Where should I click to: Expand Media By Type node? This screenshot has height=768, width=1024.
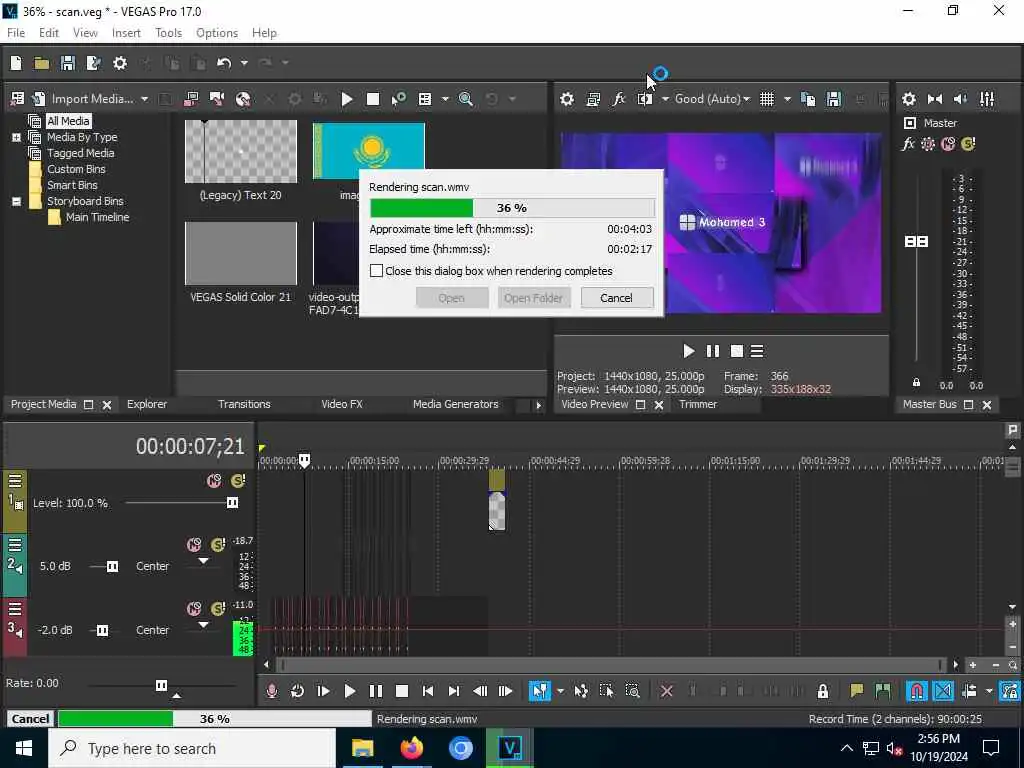pyautogui.click(x=16, y=137)
